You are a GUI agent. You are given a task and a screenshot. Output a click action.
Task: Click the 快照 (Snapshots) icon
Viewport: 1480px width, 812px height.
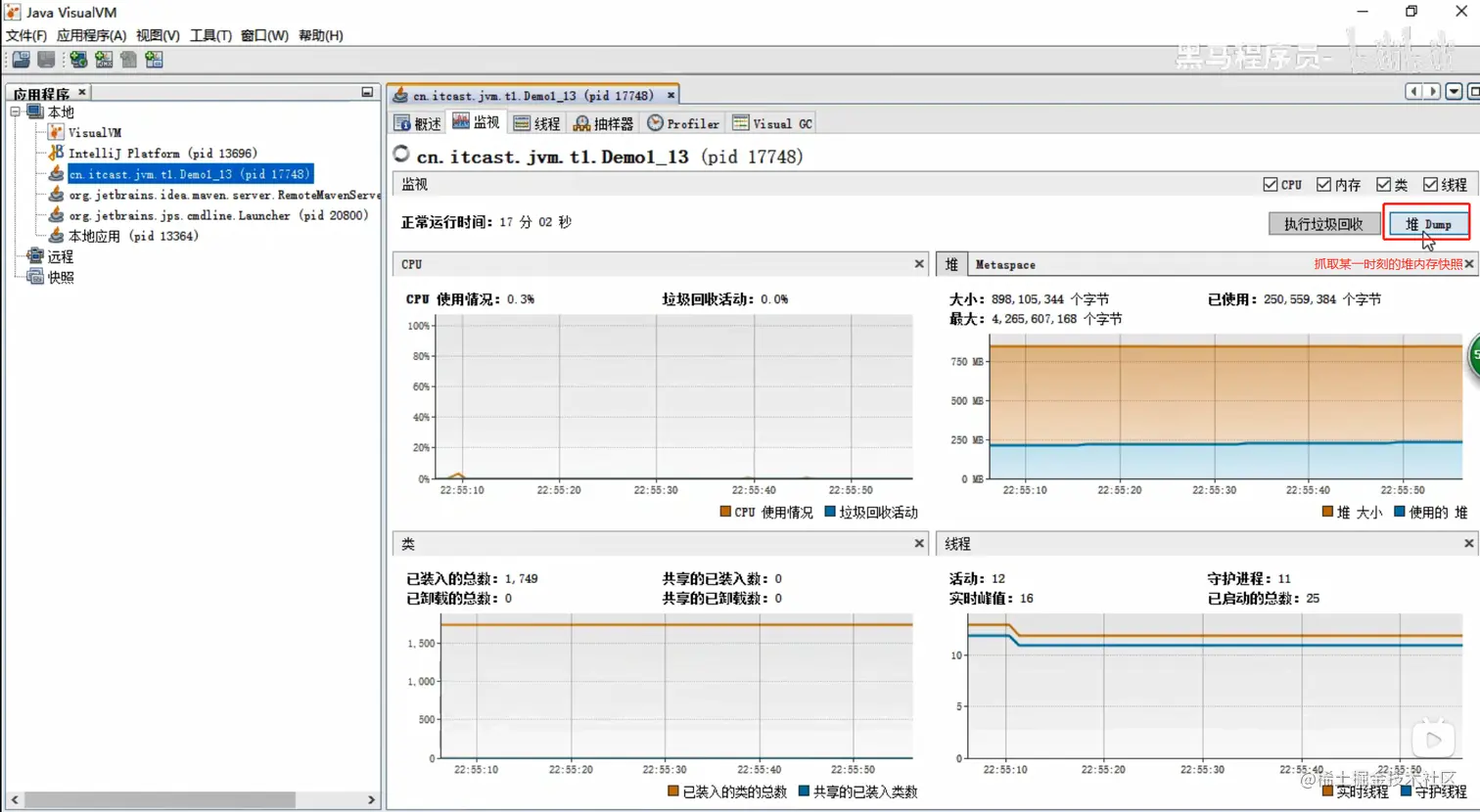(35, 277)
